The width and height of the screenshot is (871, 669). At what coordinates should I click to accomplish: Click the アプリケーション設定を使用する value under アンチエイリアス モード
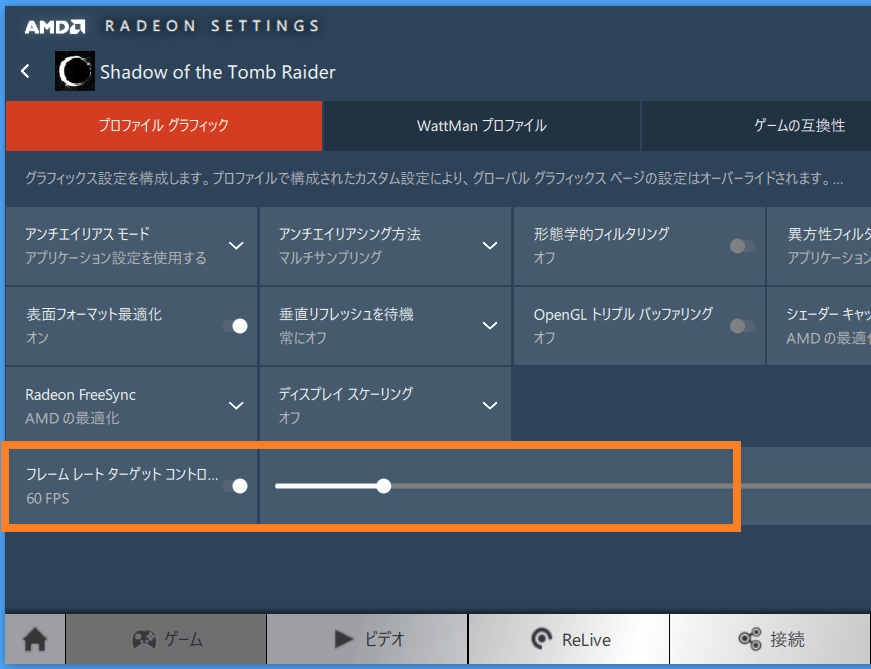pyautogui.click(x=116, y=258)
